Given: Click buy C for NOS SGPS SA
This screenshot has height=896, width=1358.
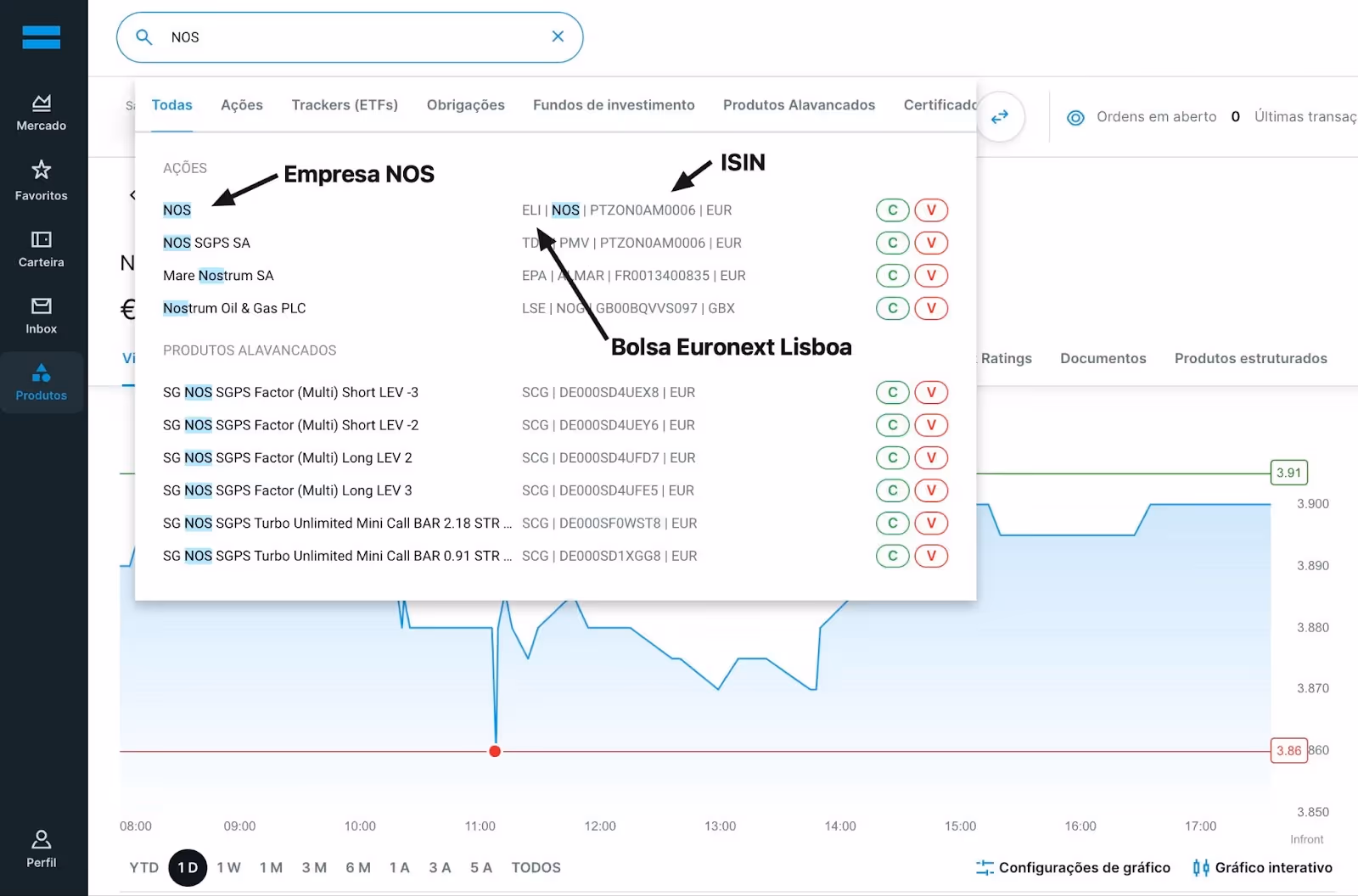Looking at the screenshot, I should point(892,243).
